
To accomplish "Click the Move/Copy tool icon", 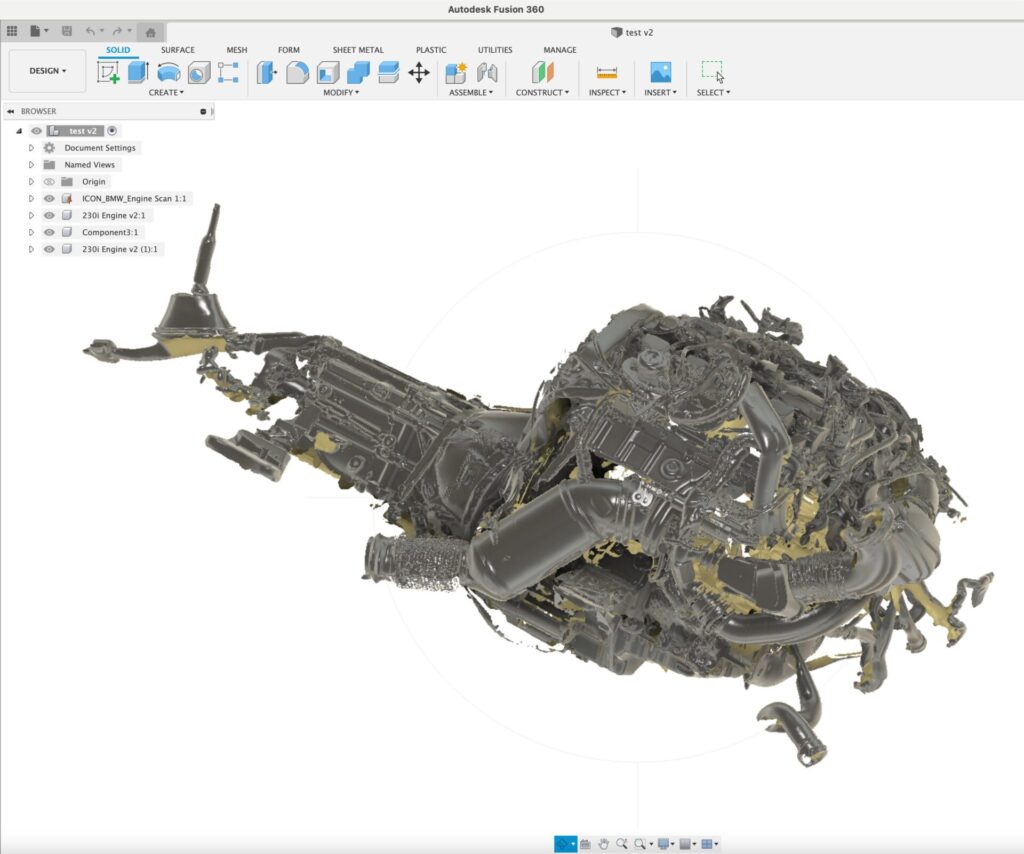I will [420, 71].
